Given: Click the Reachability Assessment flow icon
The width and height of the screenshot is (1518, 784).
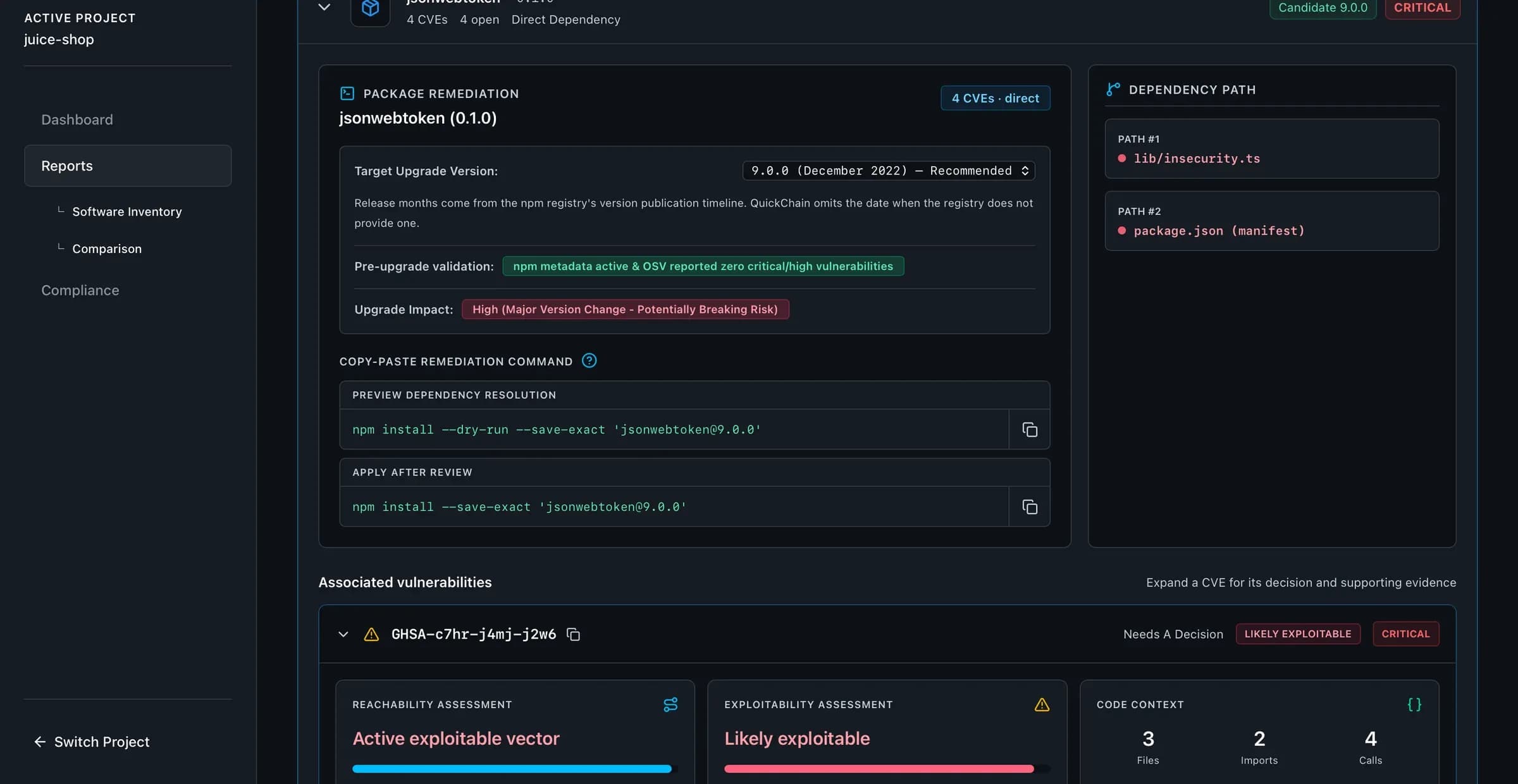Looking at the screenshot, I should [x=670, y=704].
